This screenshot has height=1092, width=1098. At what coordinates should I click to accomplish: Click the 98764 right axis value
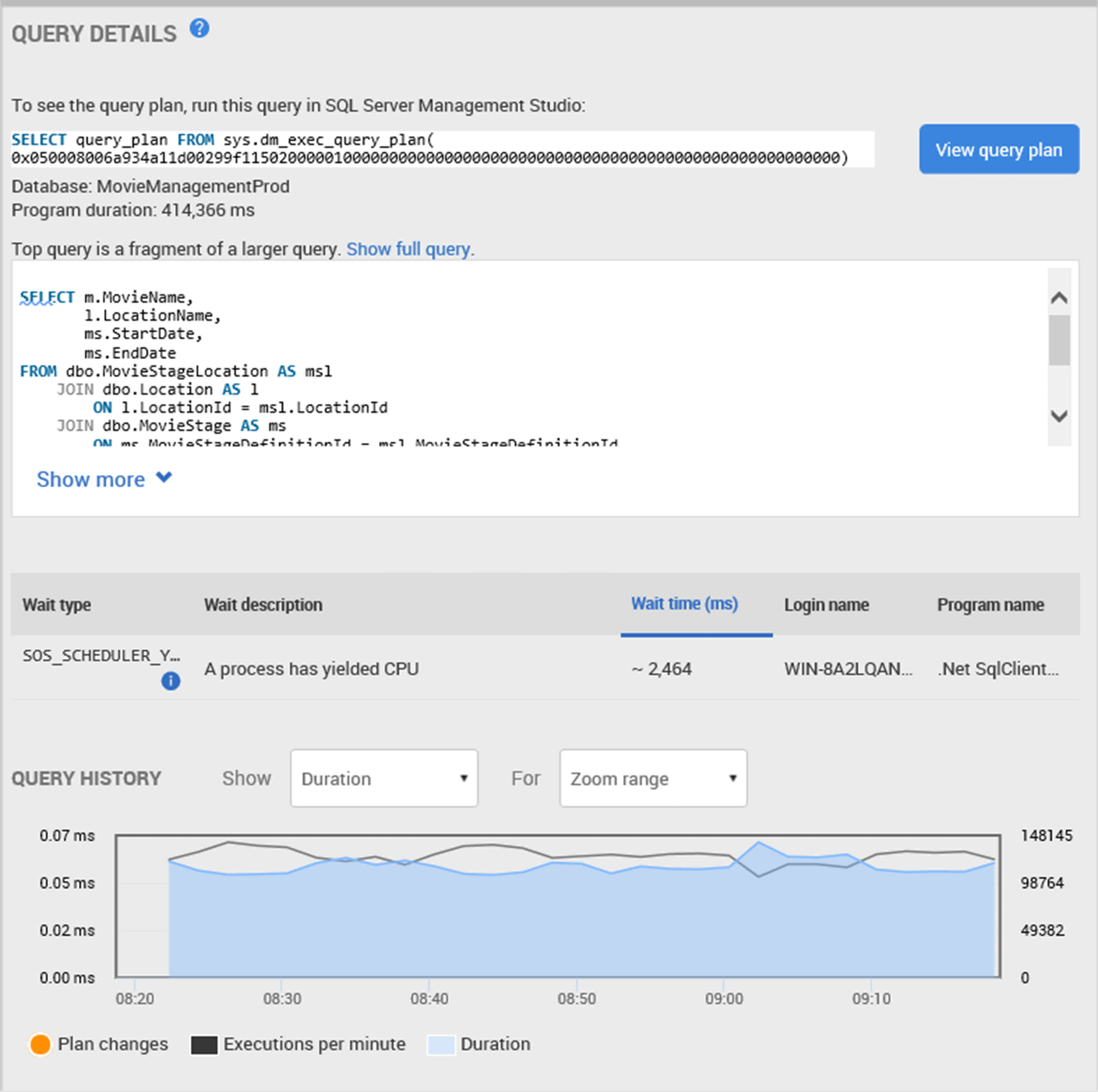[1042, 883]
